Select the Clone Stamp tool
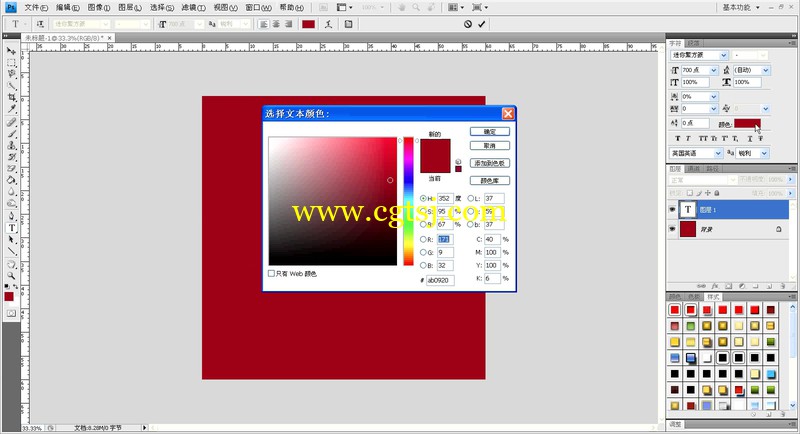The image size is (800, 434). (x=11, y=146)
